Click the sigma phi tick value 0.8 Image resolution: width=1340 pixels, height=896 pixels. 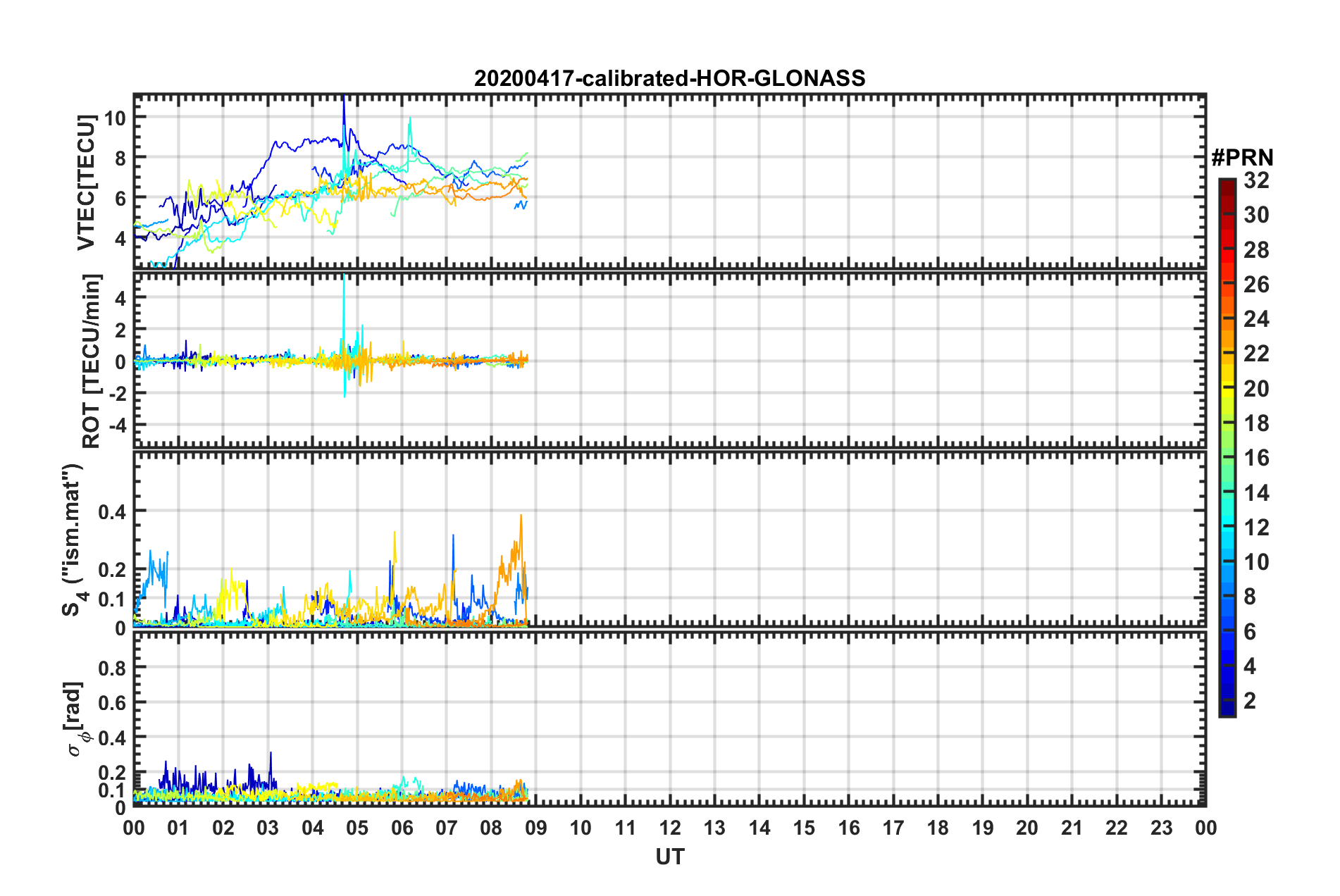point(112,668)
